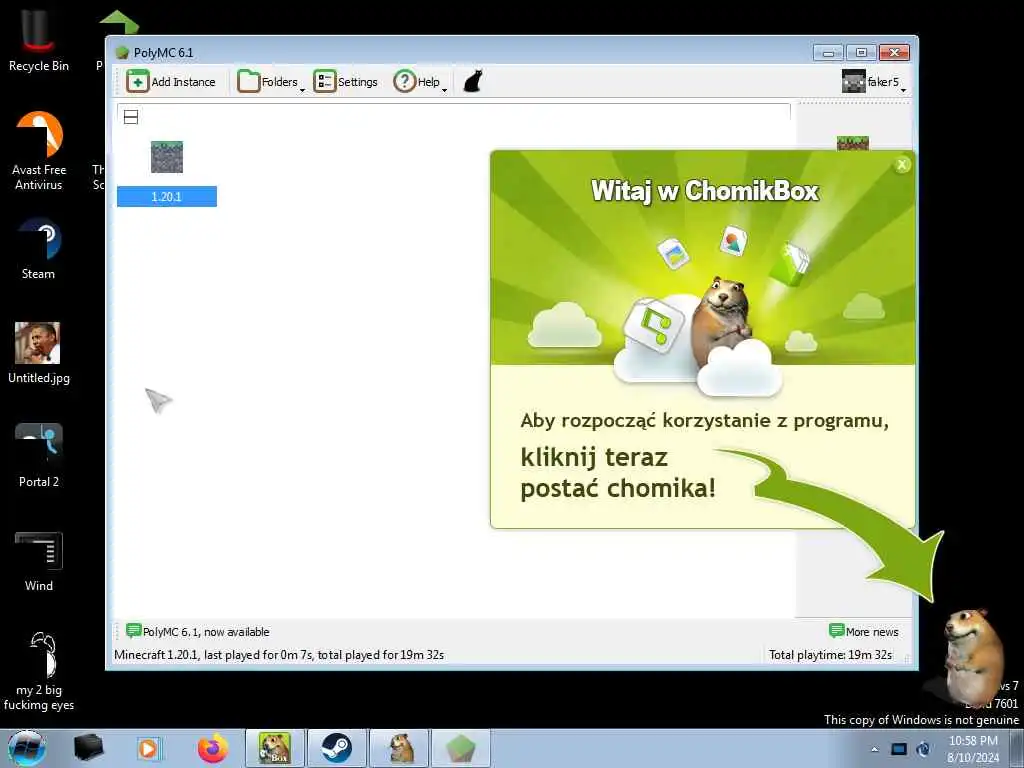Viewport: 1024px width, 768px height.
Task: Click the news speech bubble icon
Action: 133,631
